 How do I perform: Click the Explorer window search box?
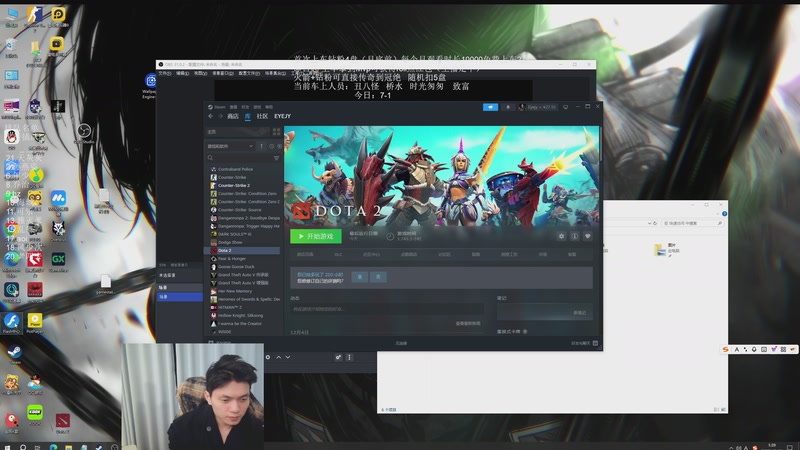pyautogui.click(x=692, y=223)
